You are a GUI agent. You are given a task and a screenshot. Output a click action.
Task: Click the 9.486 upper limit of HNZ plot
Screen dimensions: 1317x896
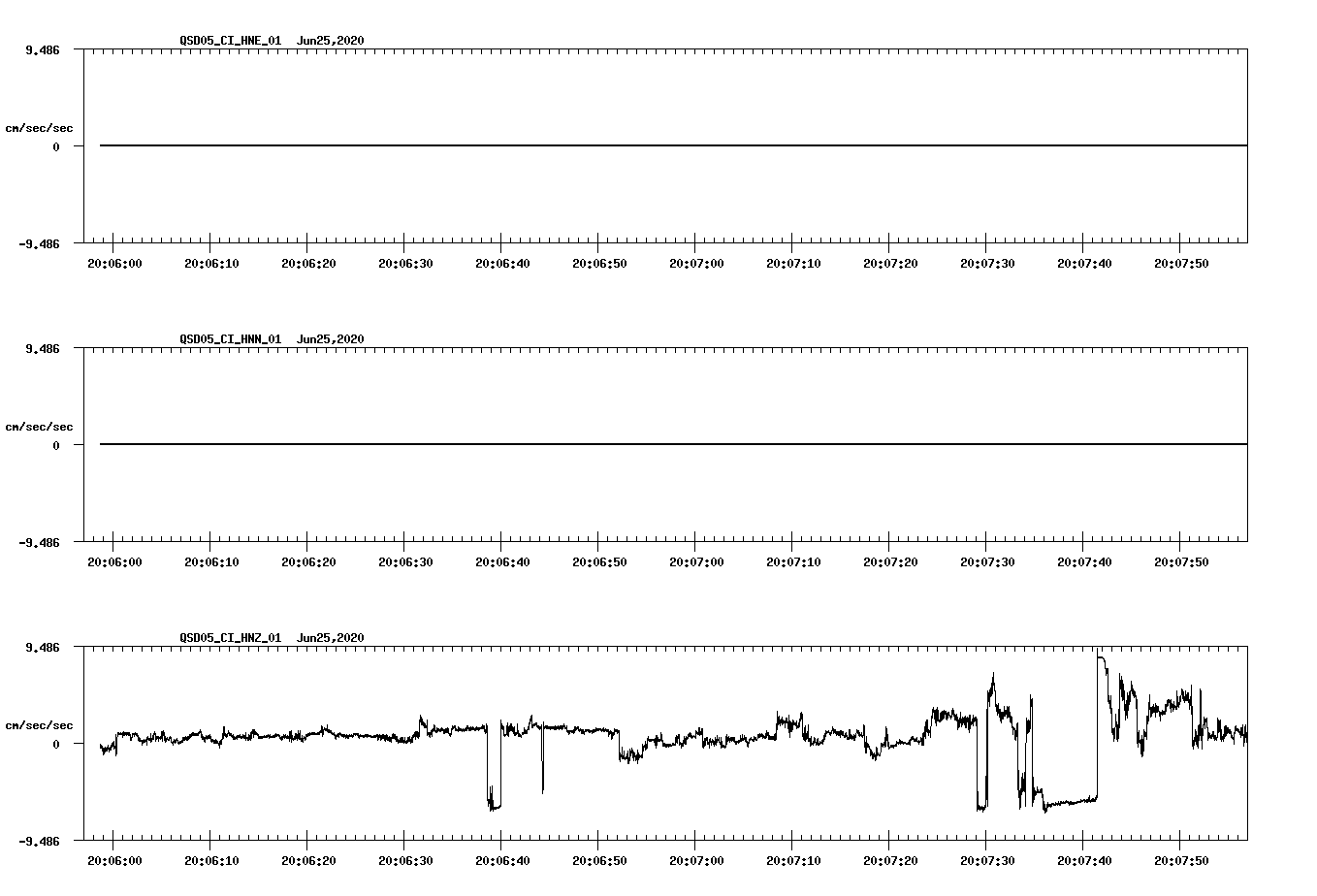[43, 647]
